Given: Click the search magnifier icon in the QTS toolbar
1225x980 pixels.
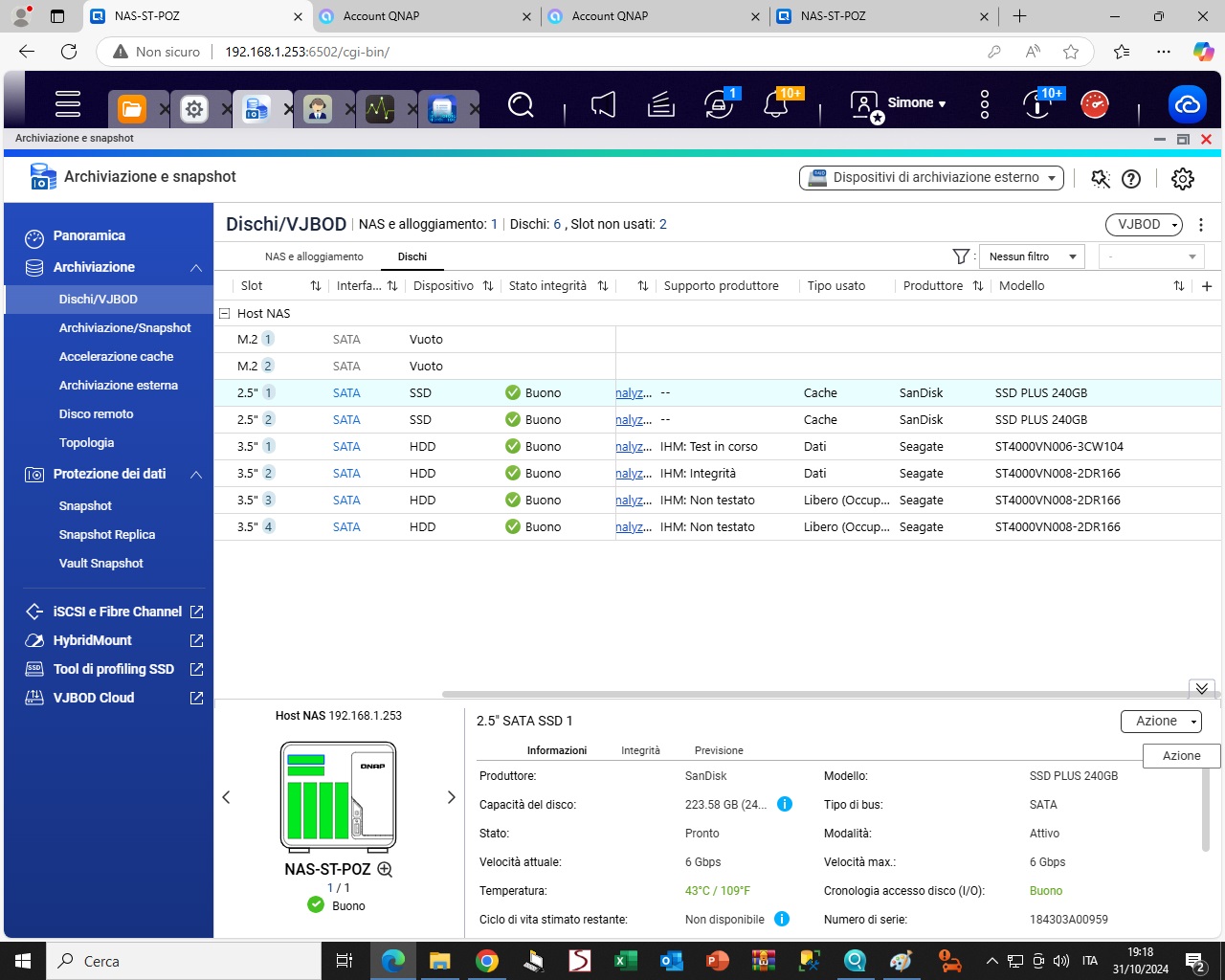Looking at the screenshot, I should (x=521, y=104).
